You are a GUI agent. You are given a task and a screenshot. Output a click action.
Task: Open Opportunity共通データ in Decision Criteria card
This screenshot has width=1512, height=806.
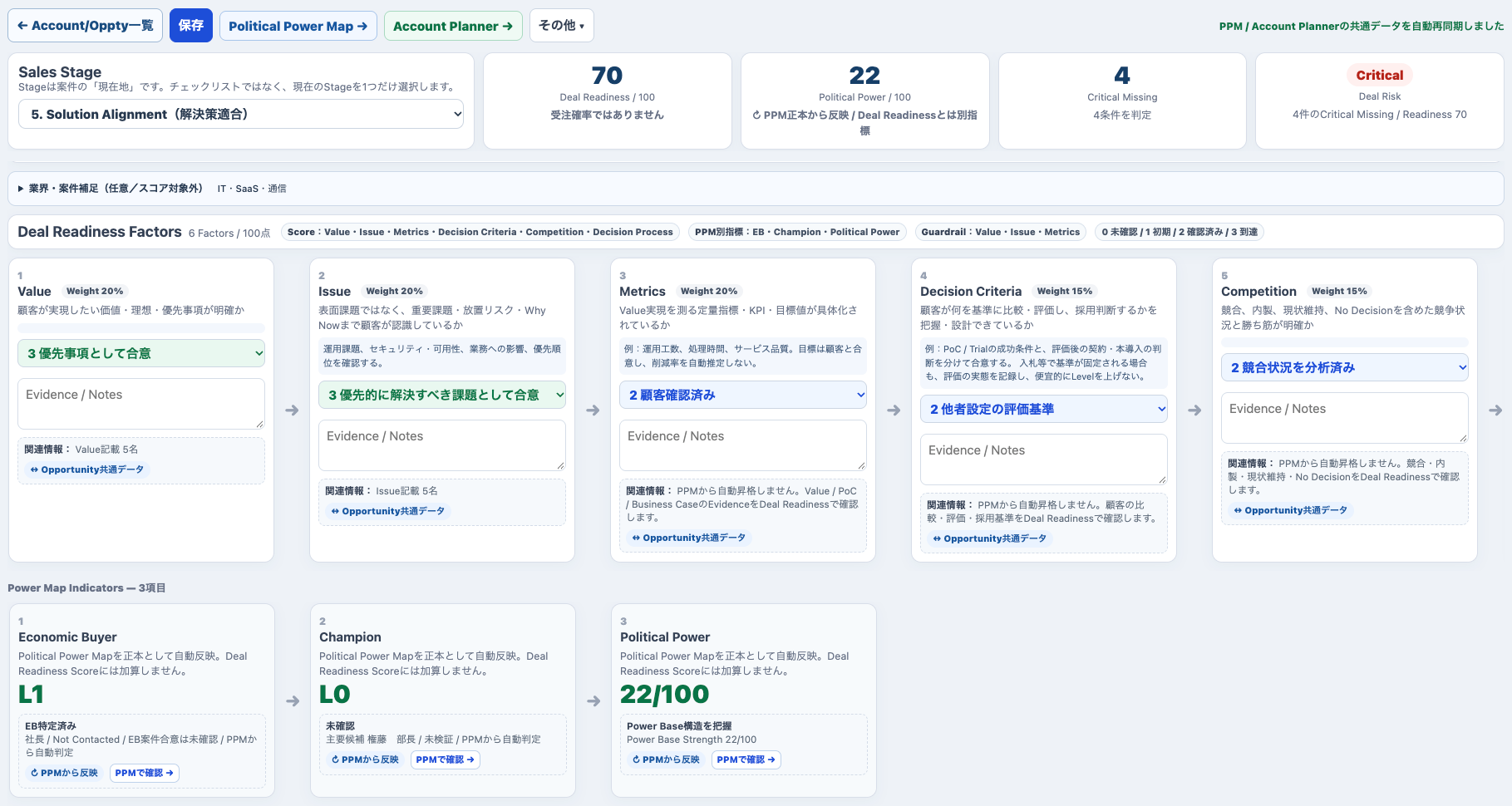click(x=990, y=538)
